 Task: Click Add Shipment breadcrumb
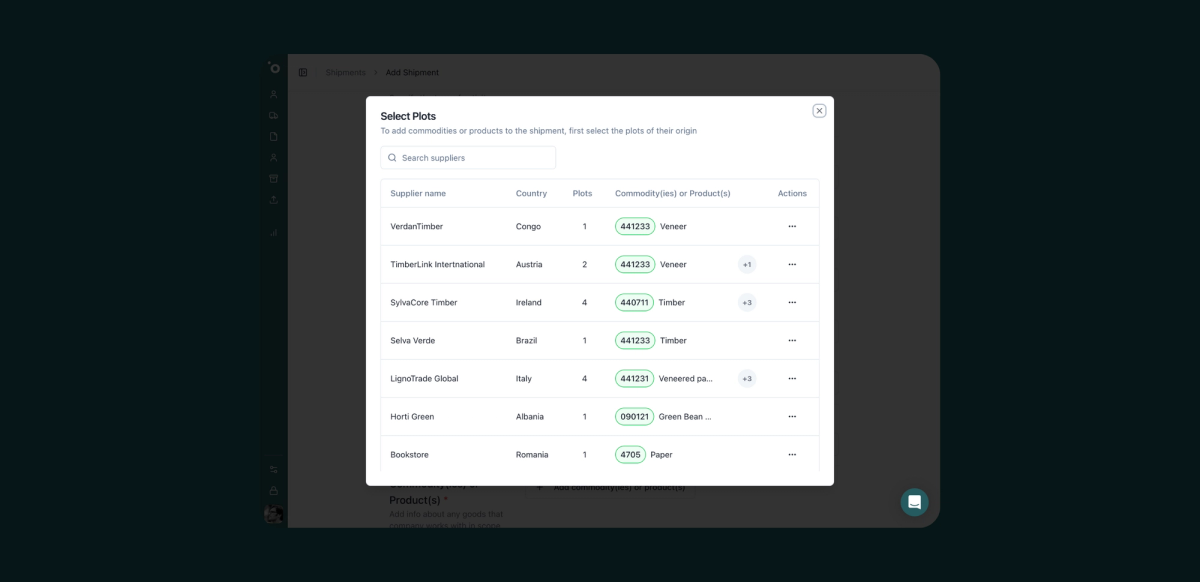click(x=412, y=72)
